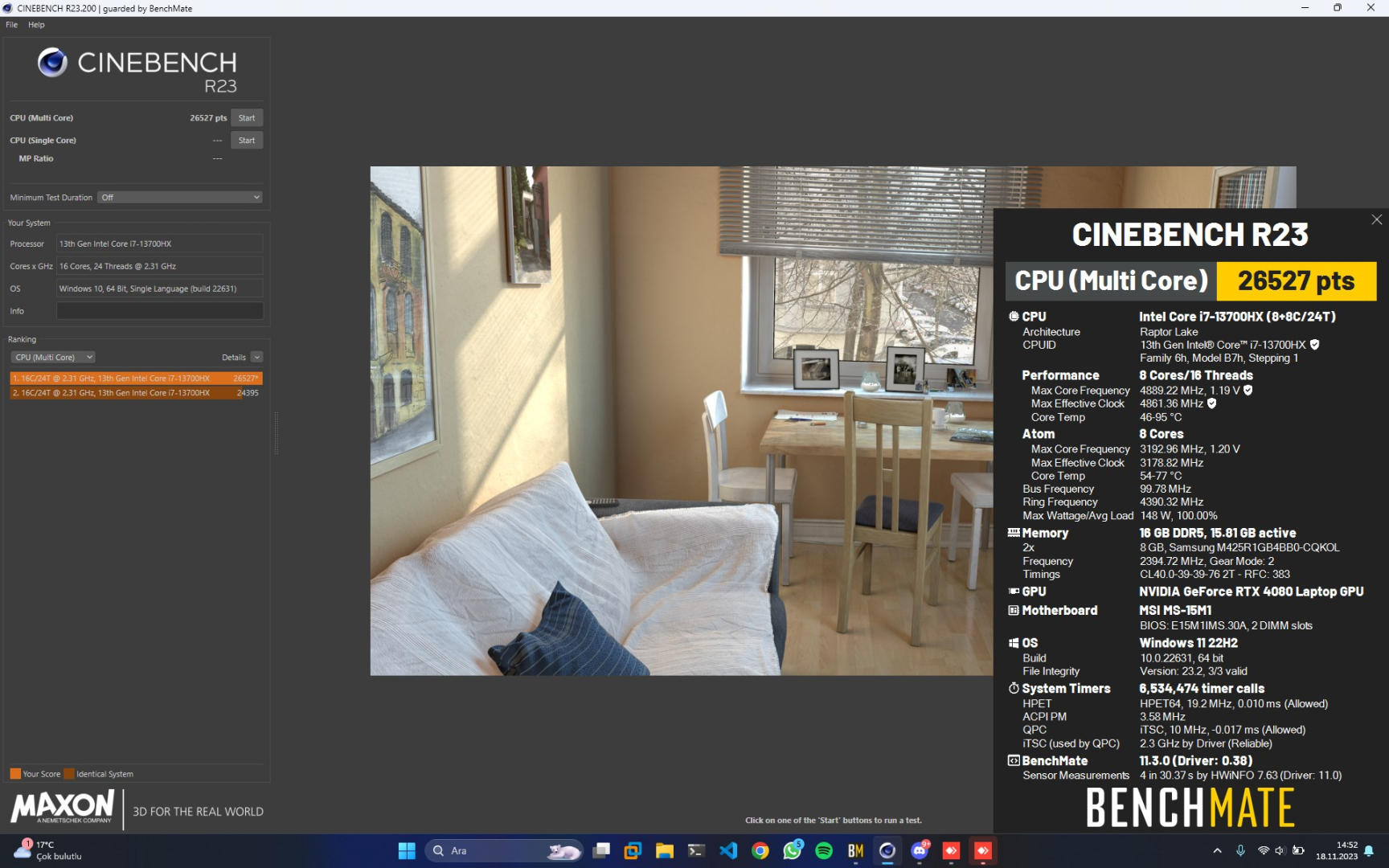This screenshot has height=868, width=1389.
Task: Click the Cinebench R23 logo icon
Action: pyautogui.click(x=52, y=63)
